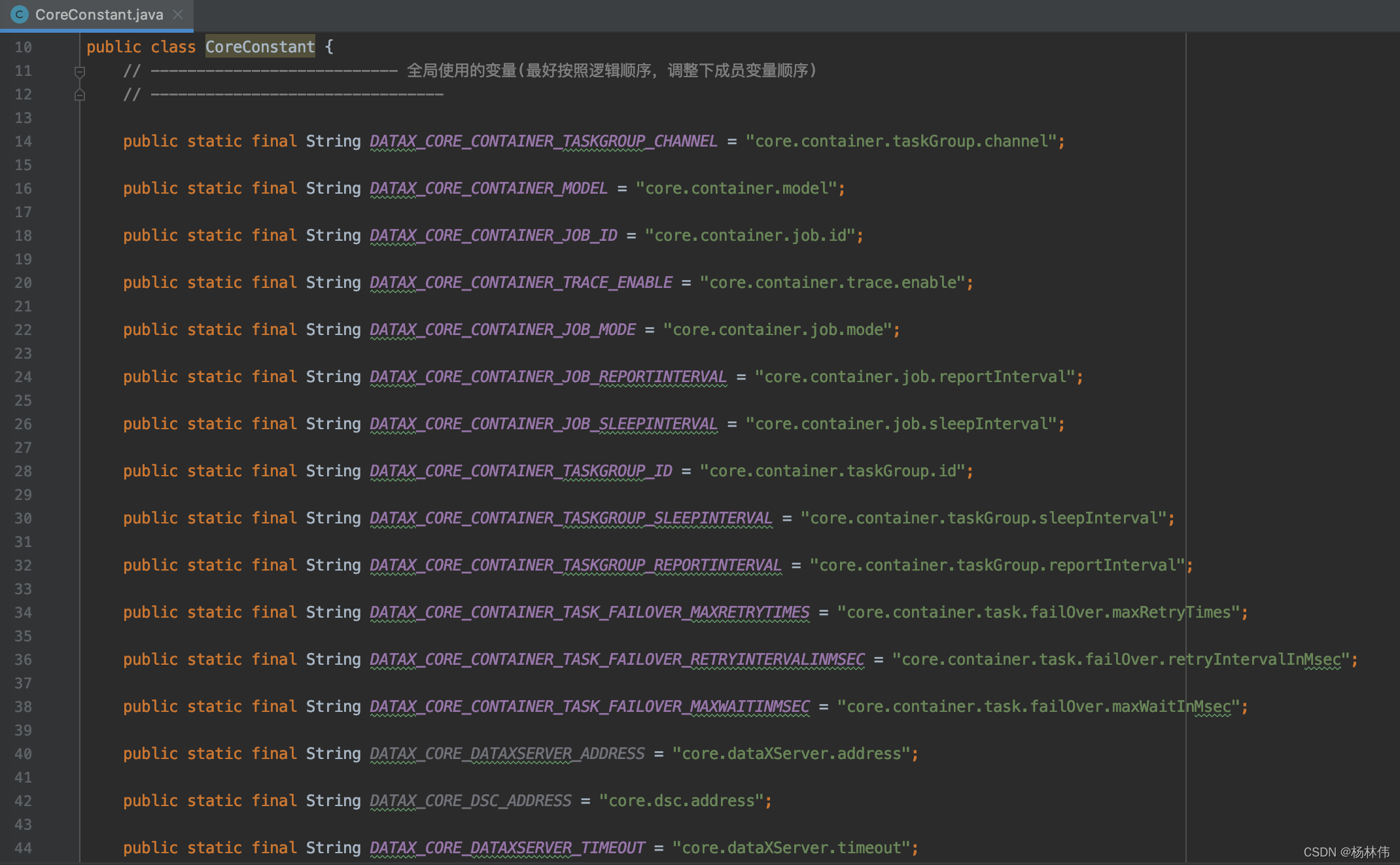Click constant DATAX_CORE_DSC_ADDRESS
This screenshot has width=1400, height=865.
pos(470,800)
